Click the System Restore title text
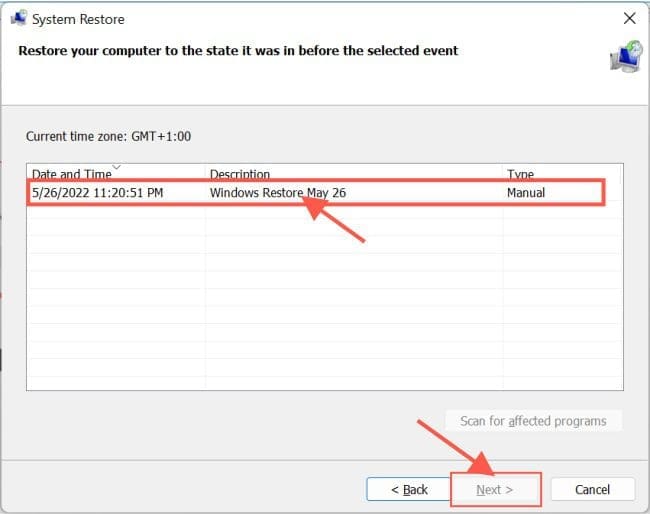This screenshot has width=650, height=514. [78, 19]
